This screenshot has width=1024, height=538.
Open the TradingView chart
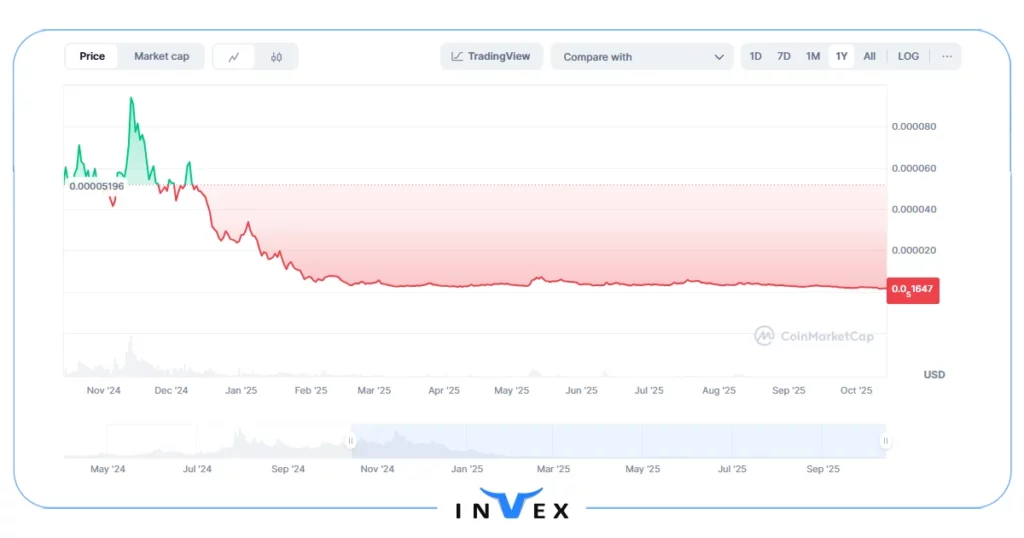(491, 56)
